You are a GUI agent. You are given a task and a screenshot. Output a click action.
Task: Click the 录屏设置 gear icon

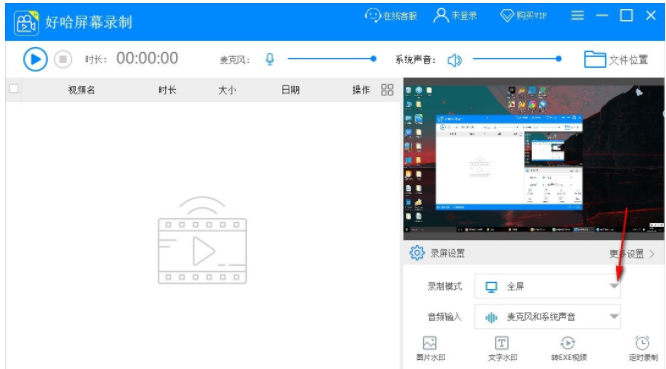pyautogui.click(x=417, y=253)
